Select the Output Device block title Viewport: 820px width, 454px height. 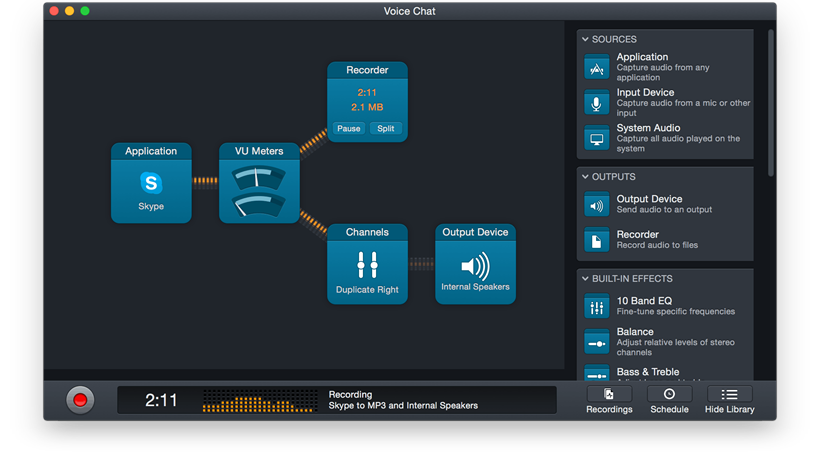475,232
